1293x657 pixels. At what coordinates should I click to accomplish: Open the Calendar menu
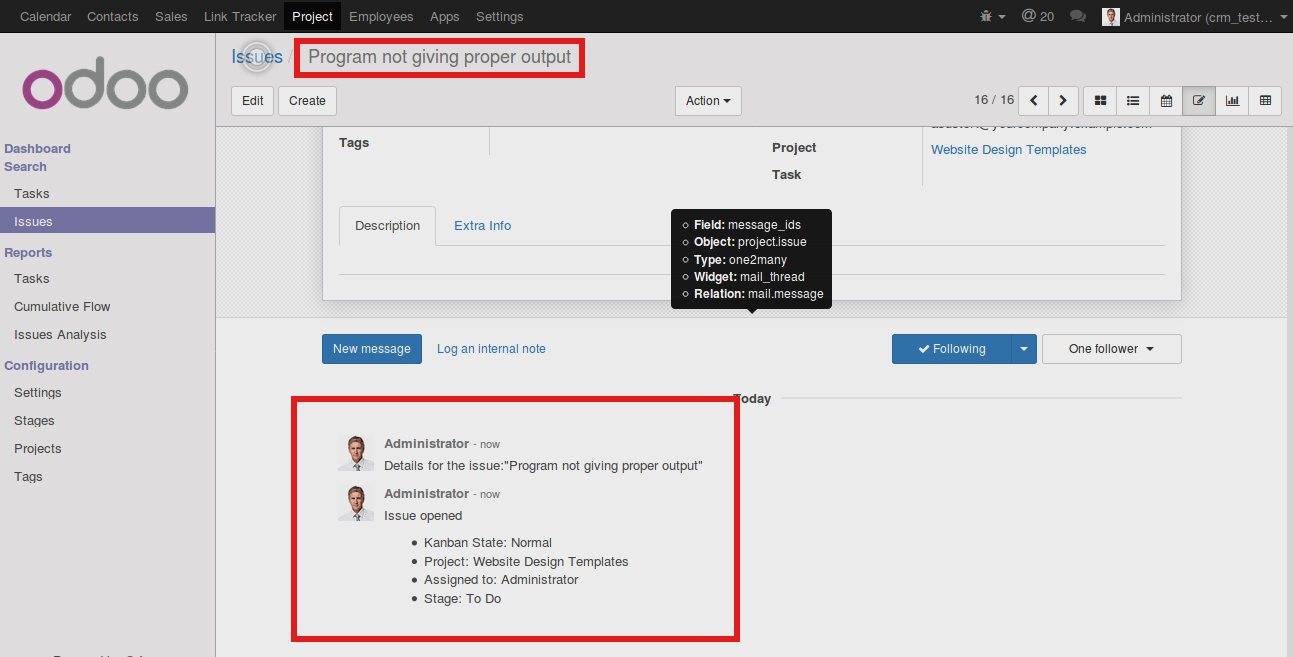point(46,16)
